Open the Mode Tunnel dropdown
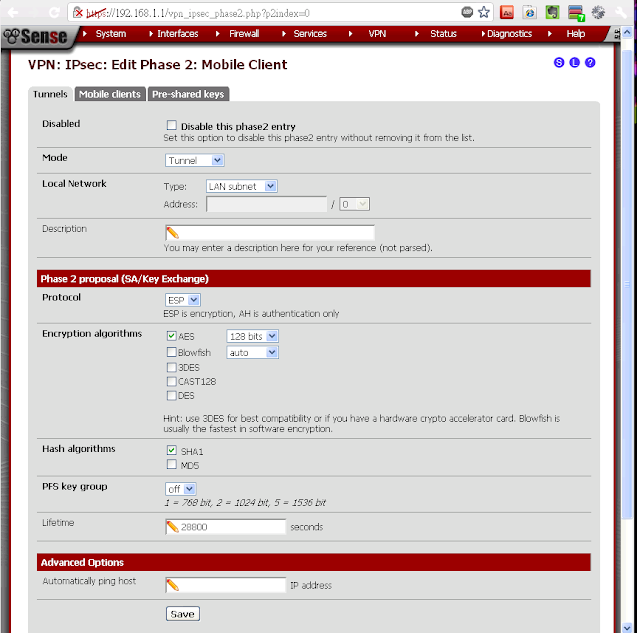Image resolution: width=640 pixels, height=633 pixels. 195,160
